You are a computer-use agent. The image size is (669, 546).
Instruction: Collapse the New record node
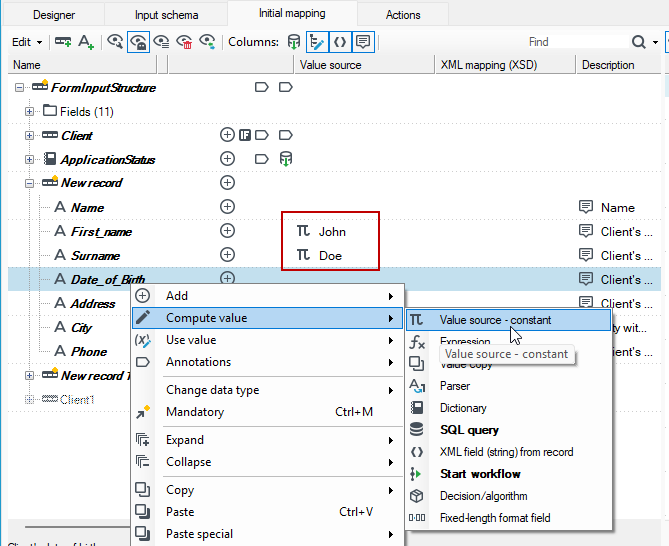pos(29,183)
